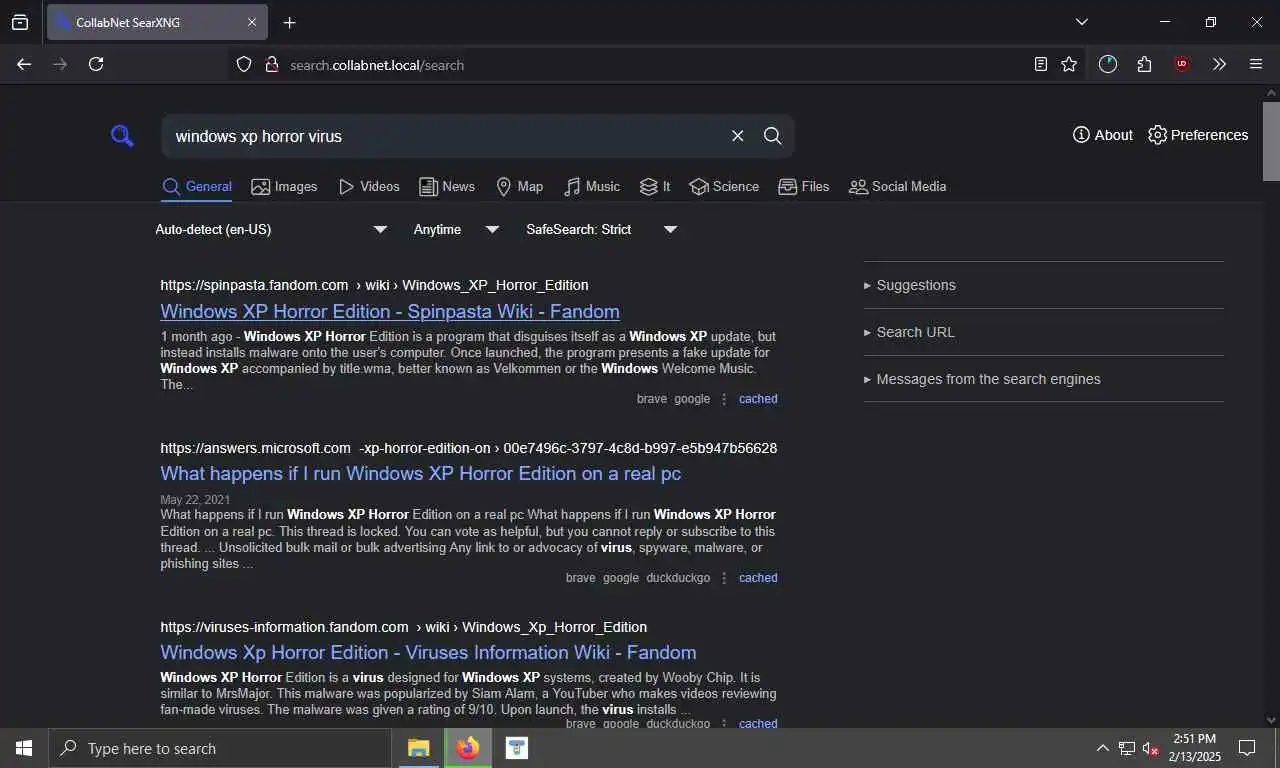Click the muted volume tray icon

click(1151, 748)
